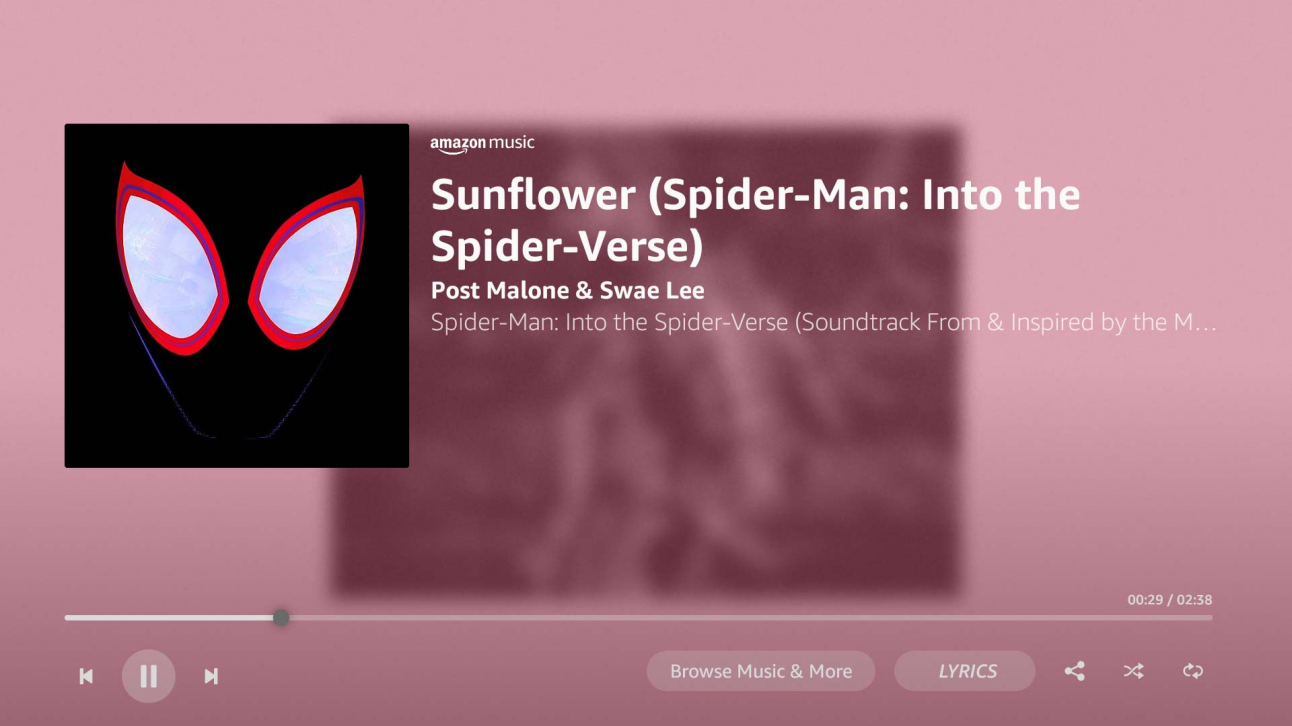The image size is (1292, 726).
Task: Pause the currently playing song
Action: click(x=148, y=677)
